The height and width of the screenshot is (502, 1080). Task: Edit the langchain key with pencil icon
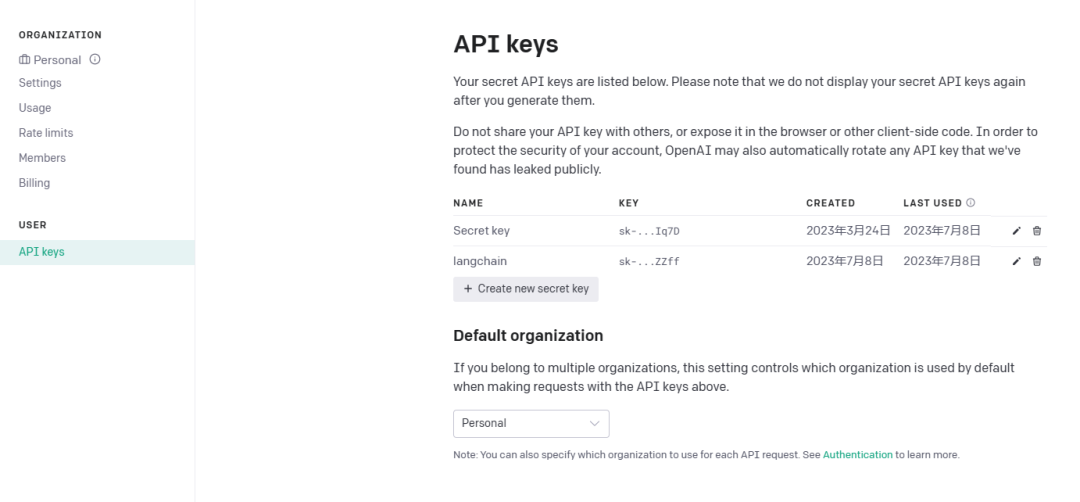(1016, 261)
